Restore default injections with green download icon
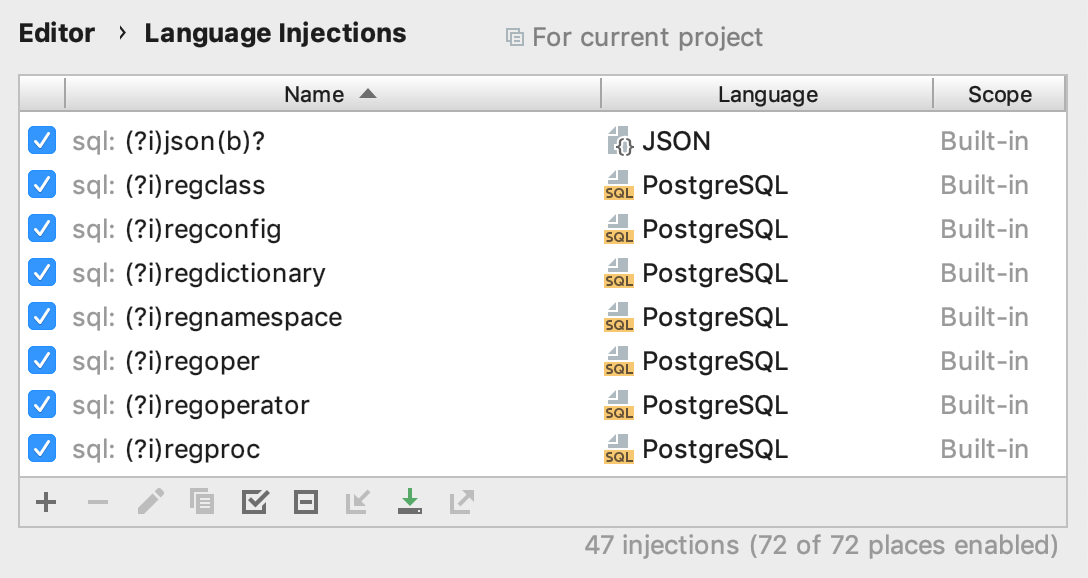 410,503
